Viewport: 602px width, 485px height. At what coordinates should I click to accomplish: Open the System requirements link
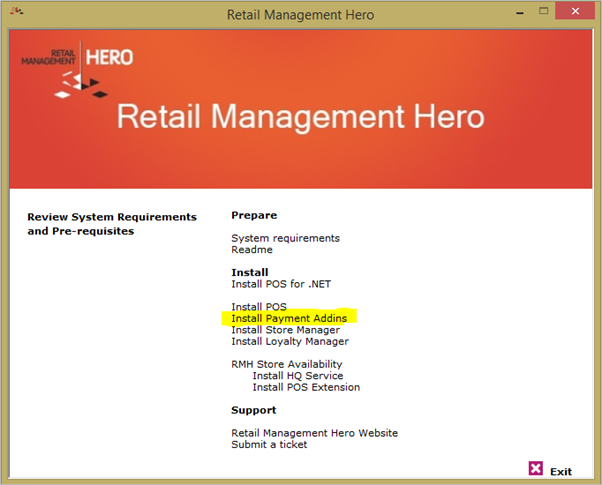coord(285,238)
